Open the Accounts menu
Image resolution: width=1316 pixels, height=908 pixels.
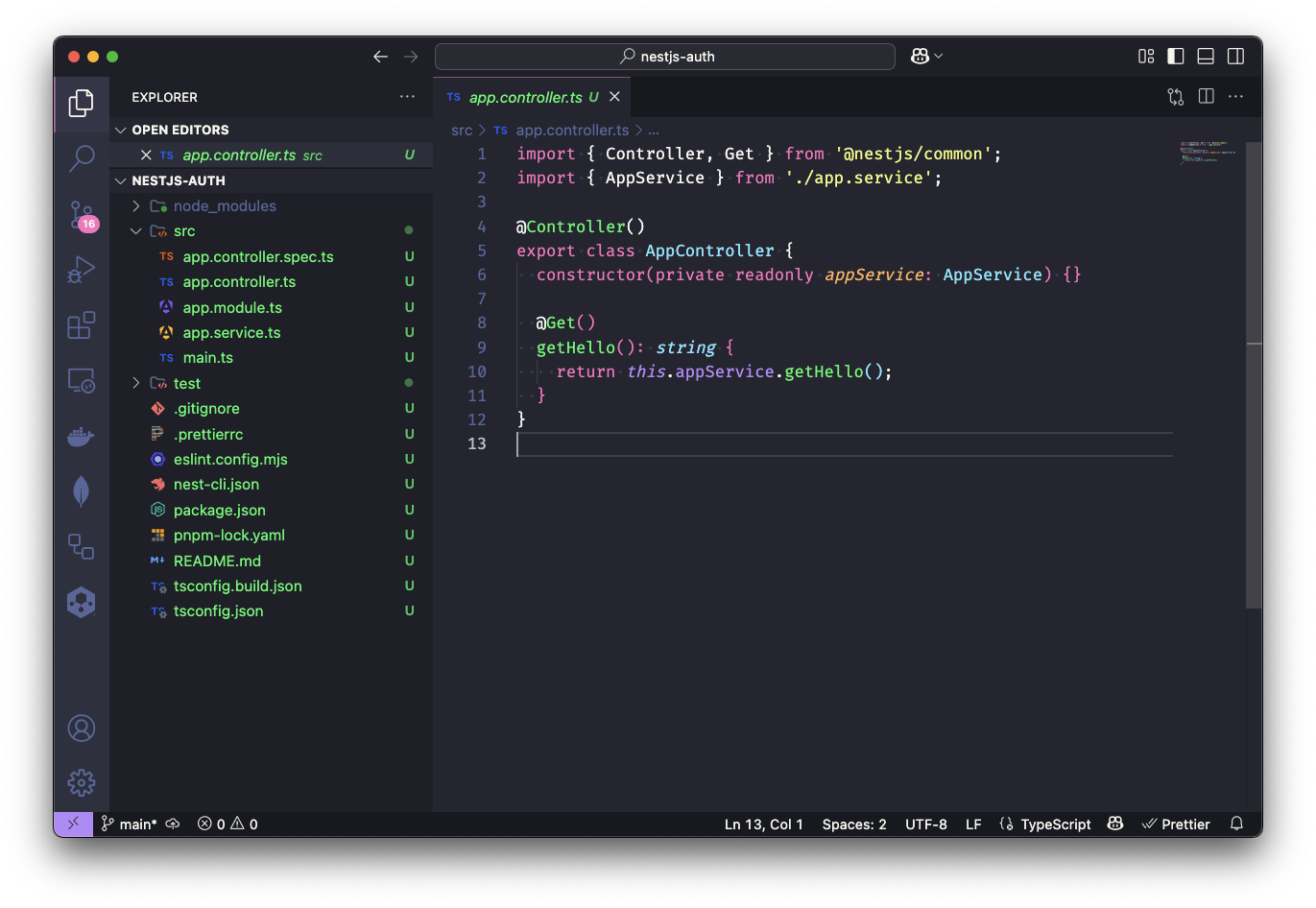(82, 729)
